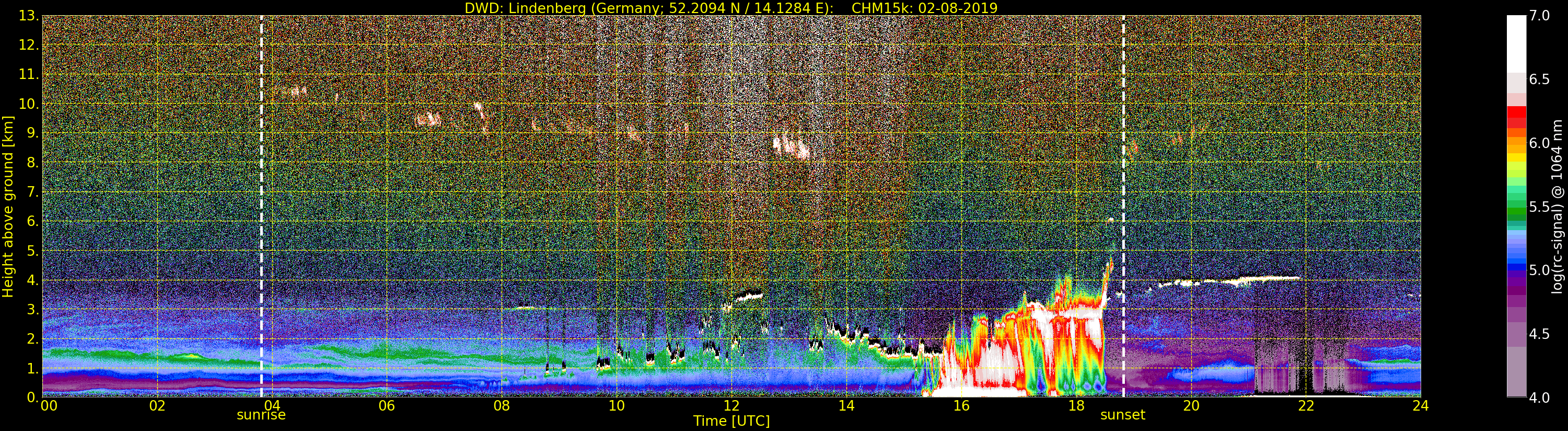Screen dimensions: 1568x431
Task: Select the '8.' height axis tick label
Action: coord(32,163)
